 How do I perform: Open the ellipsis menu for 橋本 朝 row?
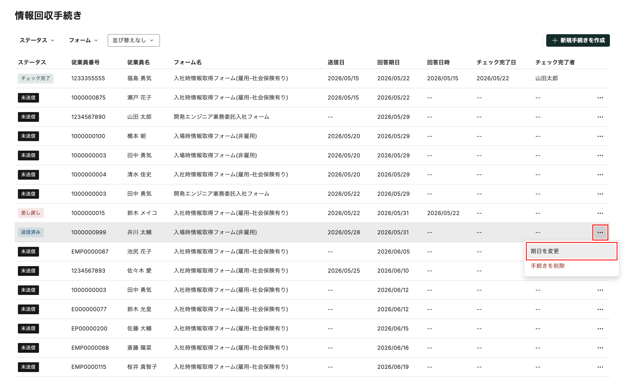(x=600, y=136)
